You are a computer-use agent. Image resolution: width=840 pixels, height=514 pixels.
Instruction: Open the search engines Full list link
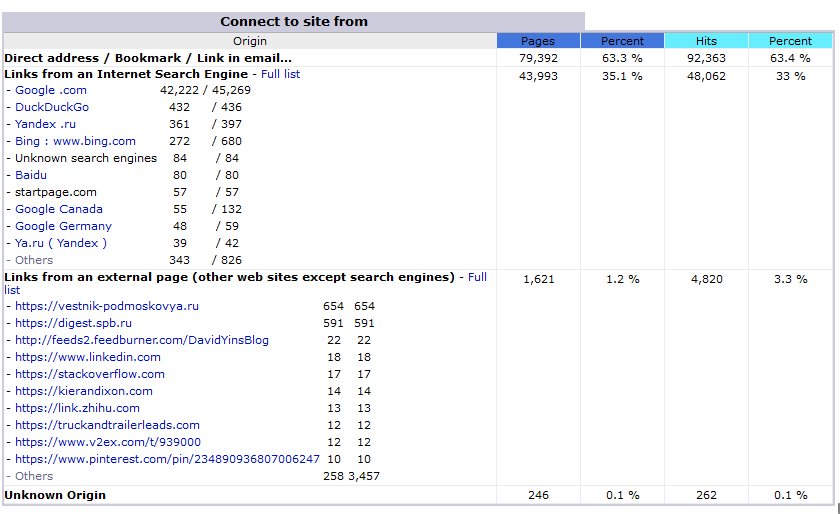click(279, 74)
